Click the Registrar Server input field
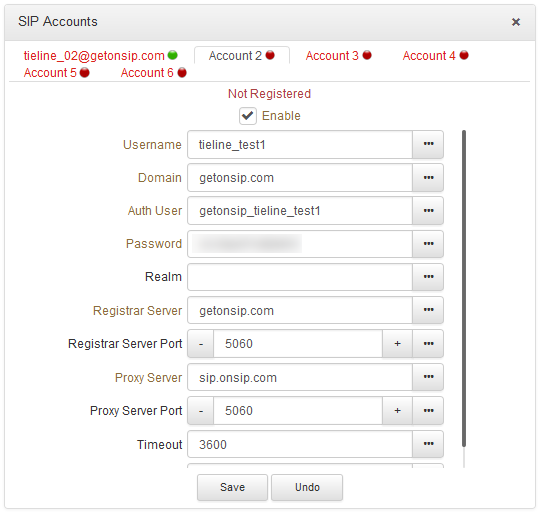The width and height of the screenshot is (542, 512). pyautogui.click(x=300, y=310)
